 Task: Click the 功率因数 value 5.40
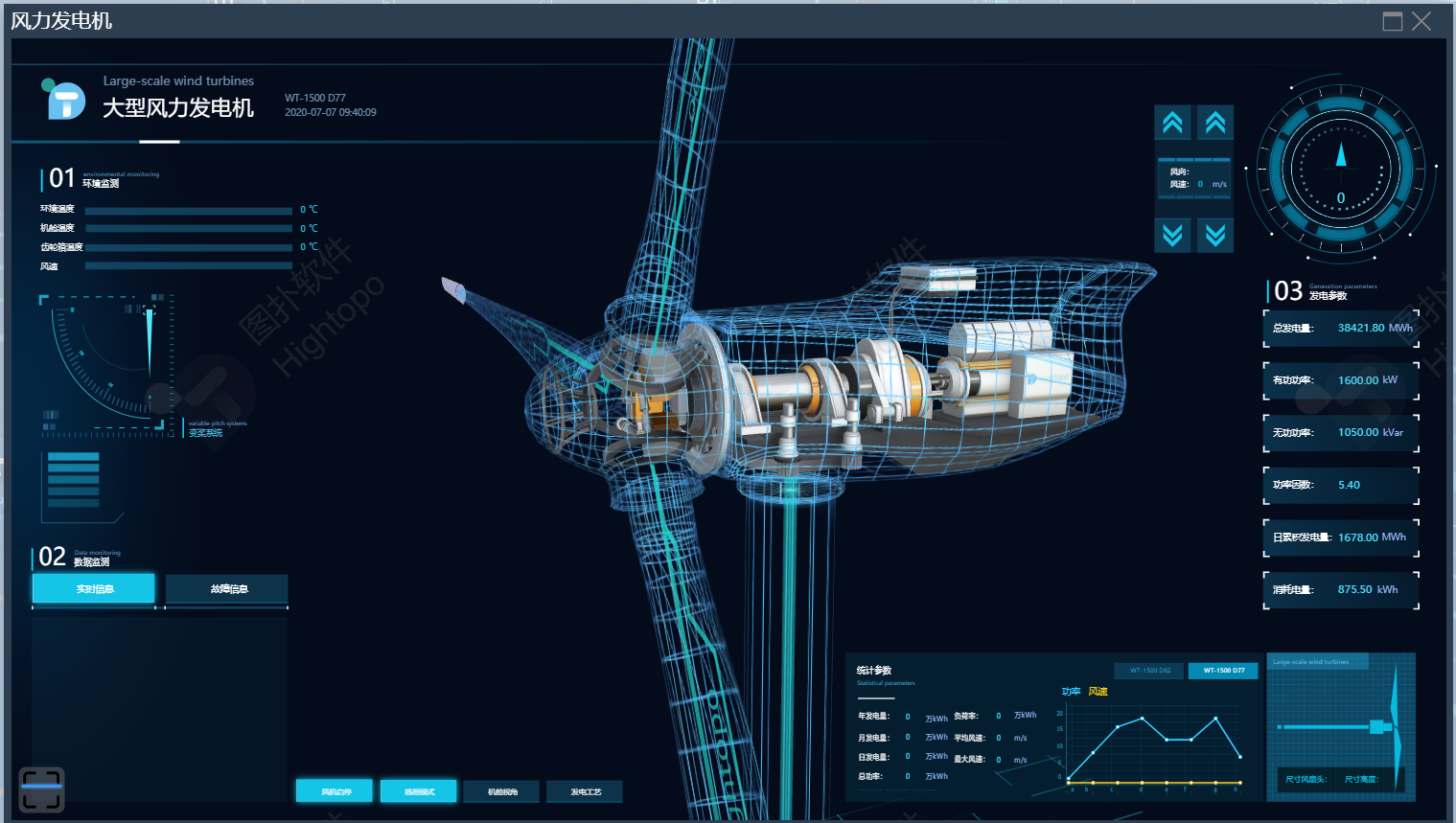point(1349,485)
